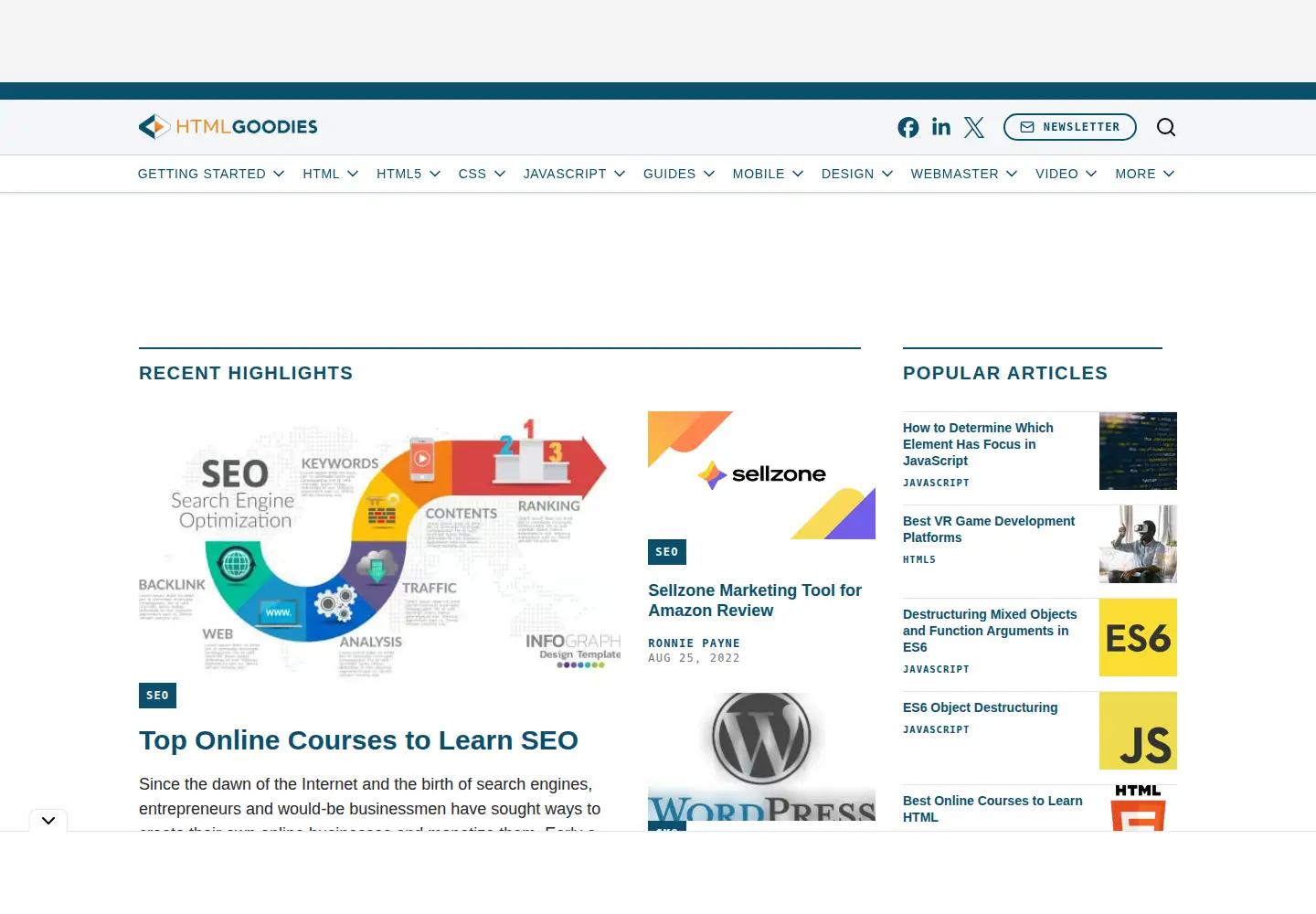Viewport: 1316px width, 914px height.
Task: Click author name Ronnie Payne
Action: click(x=694, y=643)
